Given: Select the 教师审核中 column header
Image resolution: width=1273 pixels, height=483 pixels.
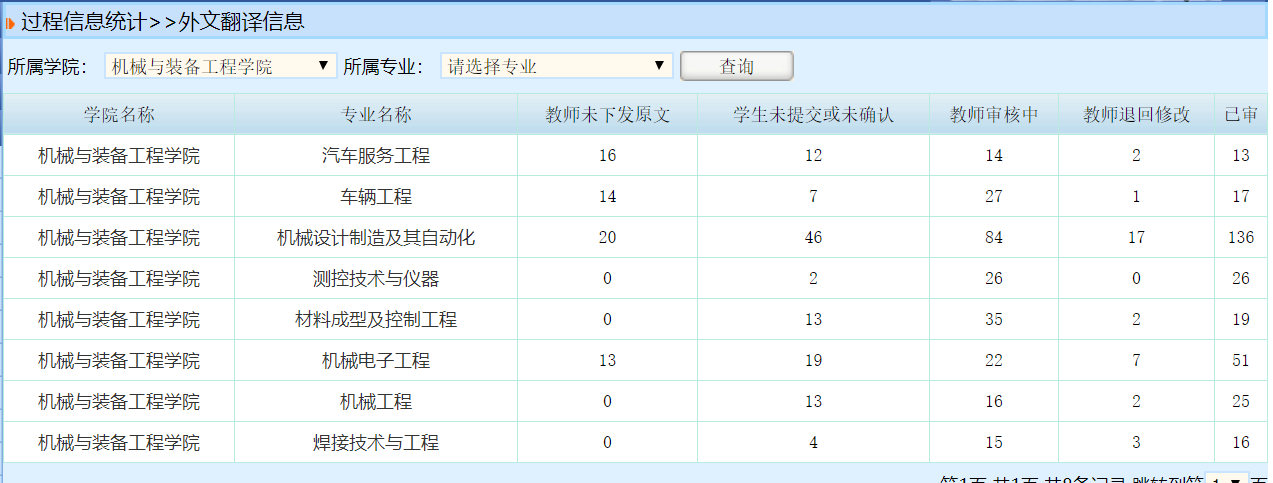Looking at the screenshot, I should tap(993, 115).
